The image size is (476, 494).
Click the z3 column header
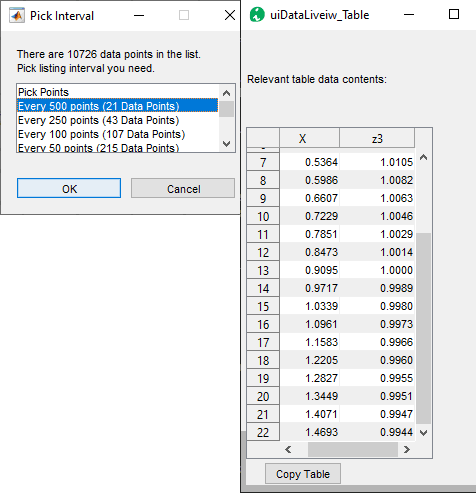point(377,138)
